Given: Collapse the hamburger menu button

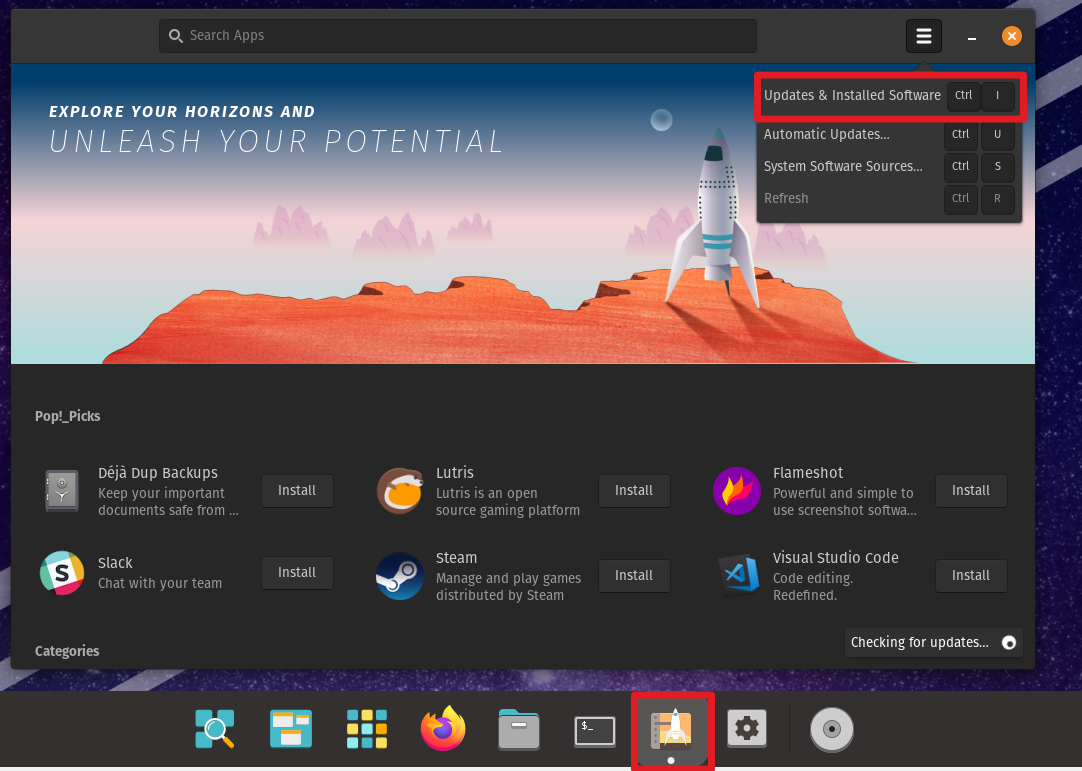Looking at the screenshot, I should click(x=923, y=37).
